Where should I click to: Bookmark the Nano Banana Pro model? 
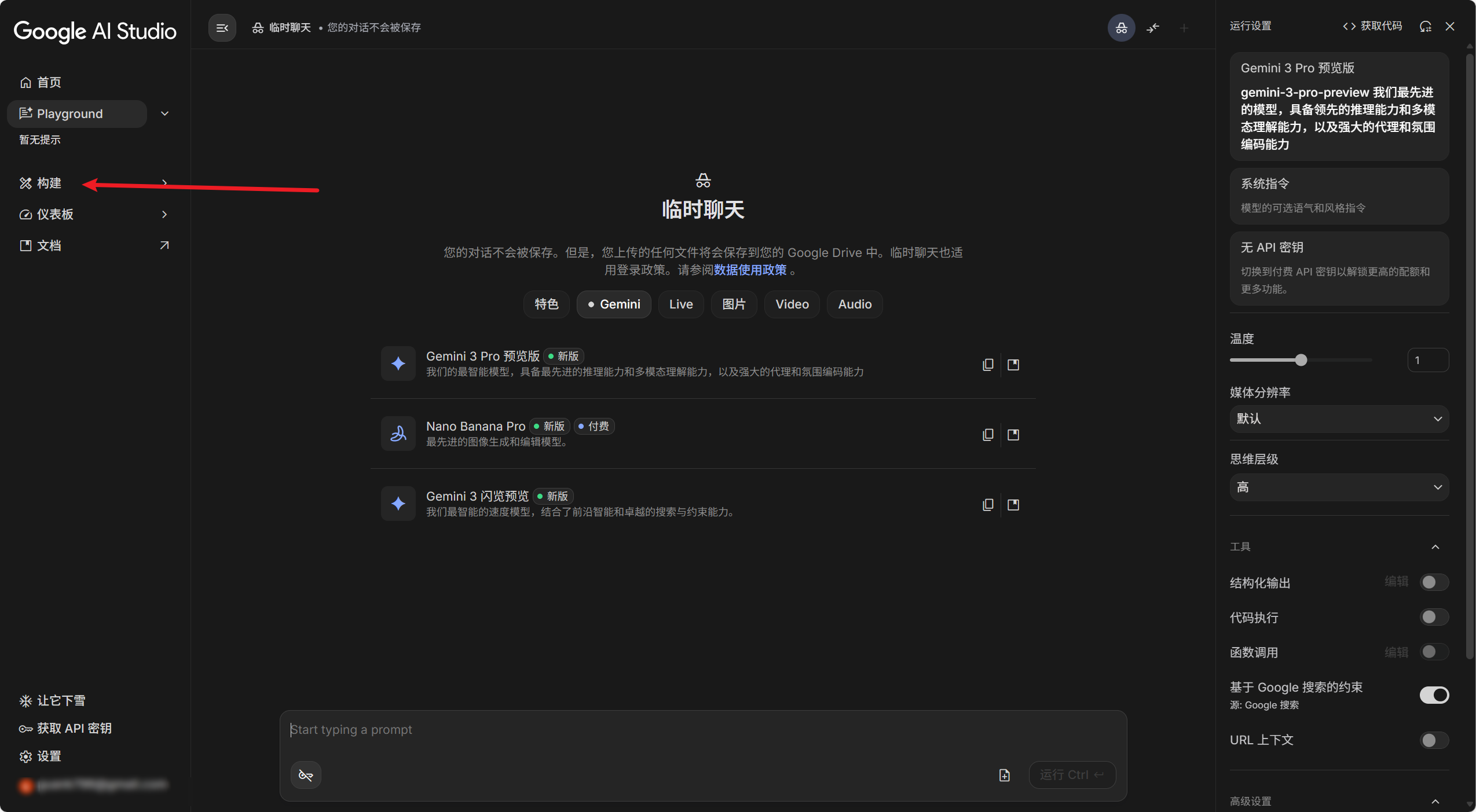(1013, 434)
